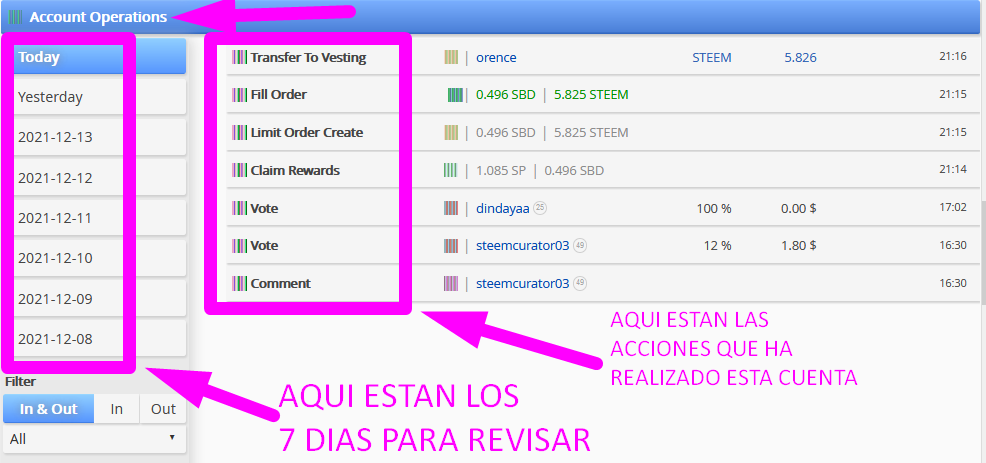Open steemcurator03 link in the Comment row
The width and height of the screenshot is (986, 463).
coord(523,284)
